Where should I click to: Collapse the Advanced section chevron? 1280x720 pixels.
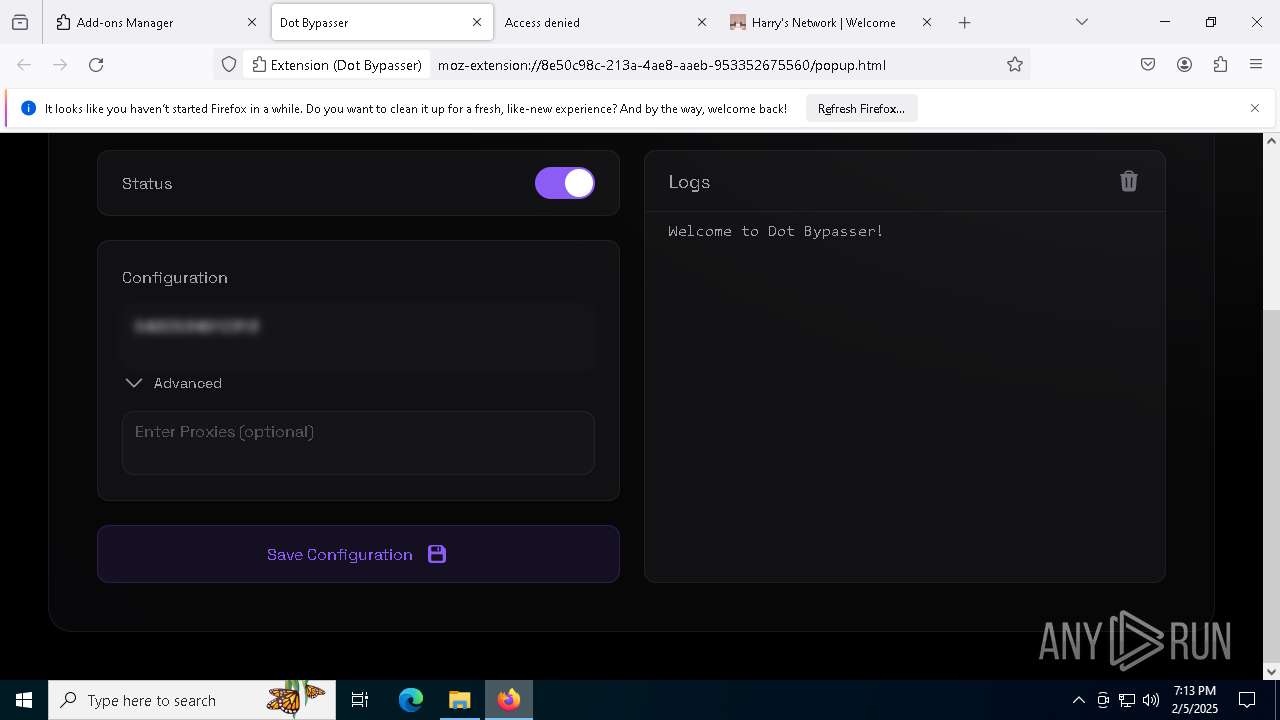(x=134, y=383)
